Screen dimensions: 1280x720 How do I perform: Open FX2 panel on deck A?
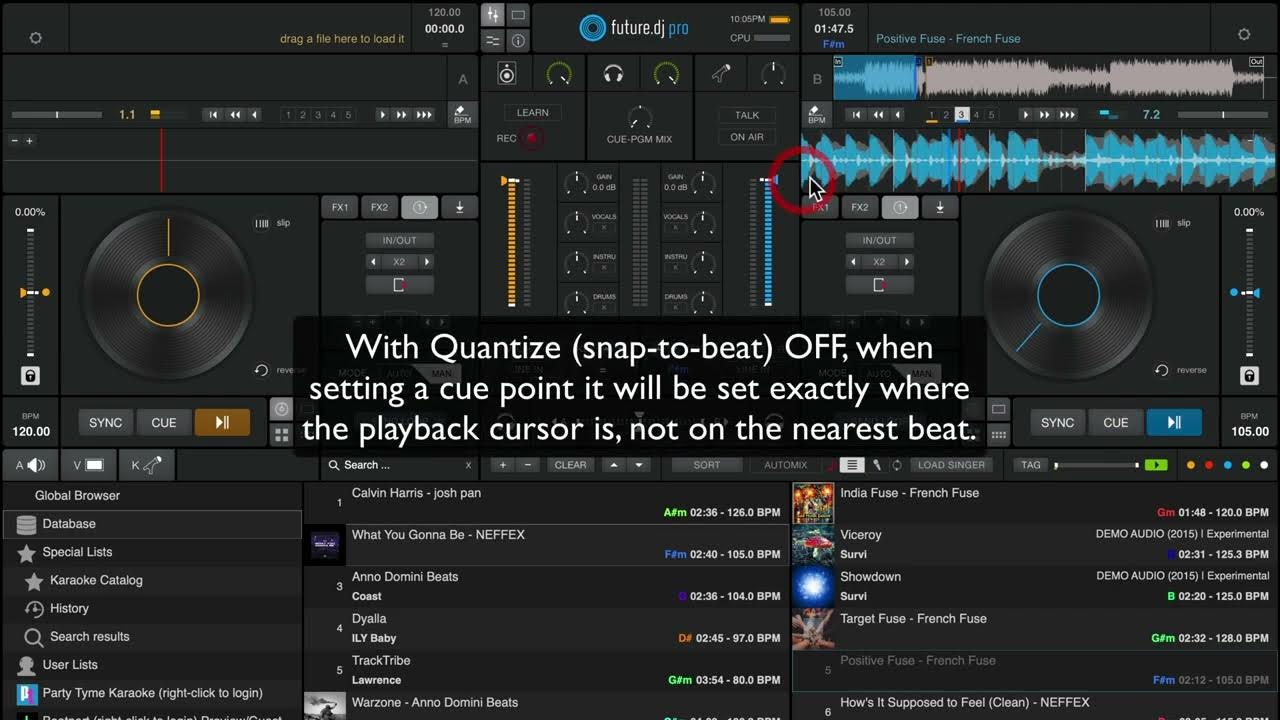[x=379, y=207]
